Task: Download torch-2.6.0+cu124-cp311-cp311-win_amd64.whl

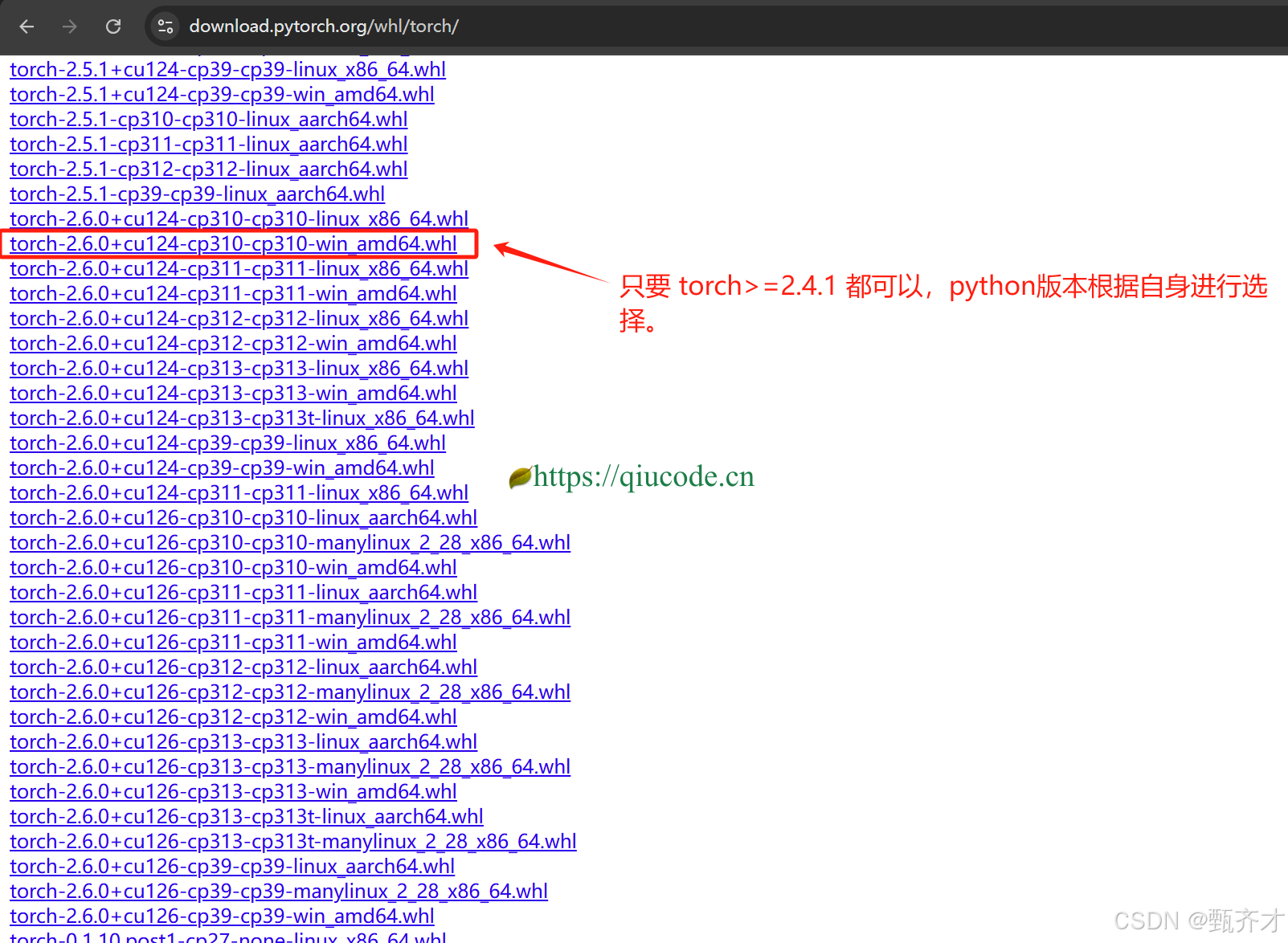Action: [233, 294]
